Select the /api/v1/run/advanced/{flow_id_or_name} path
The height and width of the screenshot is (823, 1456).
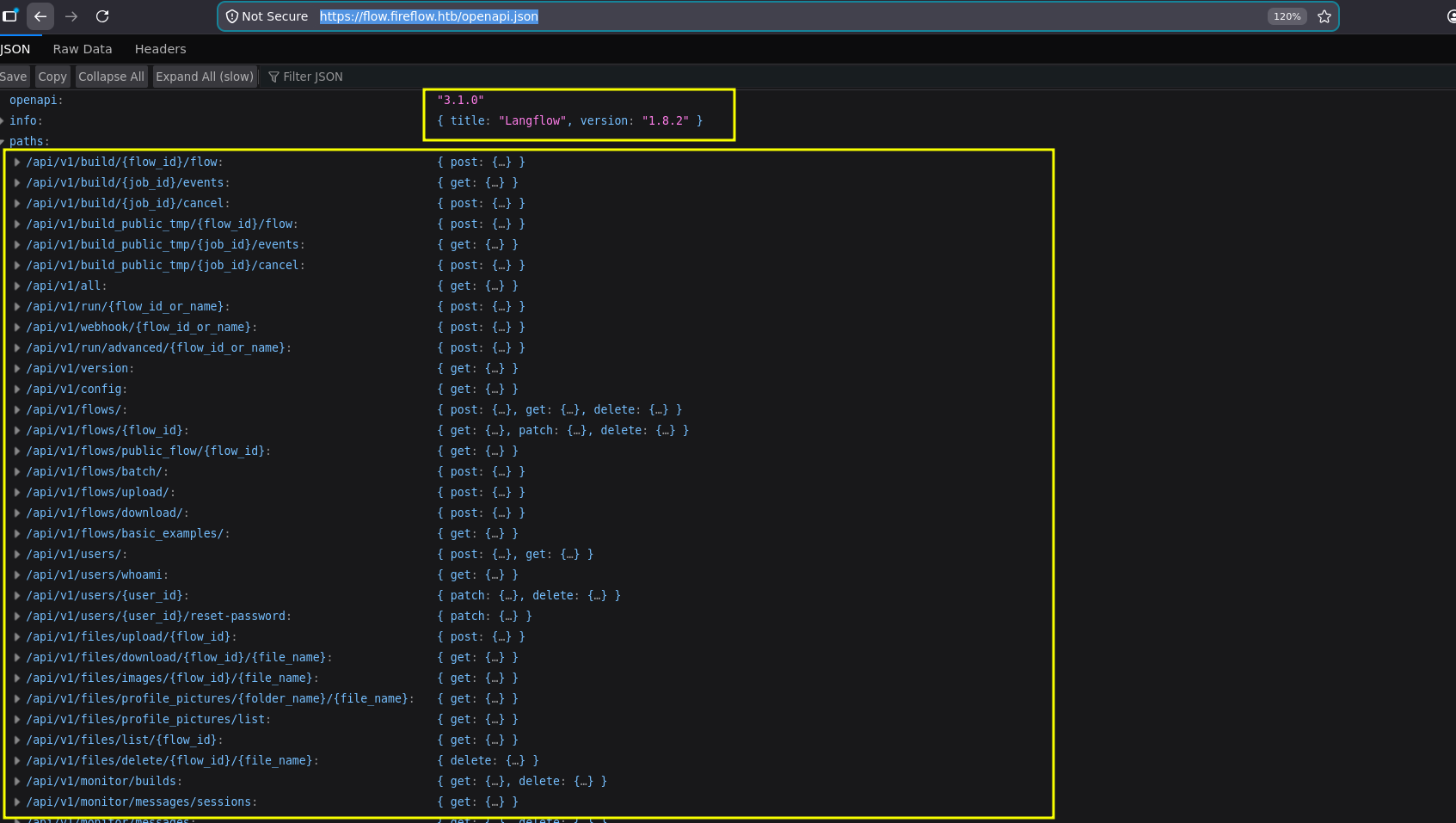coord(158,347)
